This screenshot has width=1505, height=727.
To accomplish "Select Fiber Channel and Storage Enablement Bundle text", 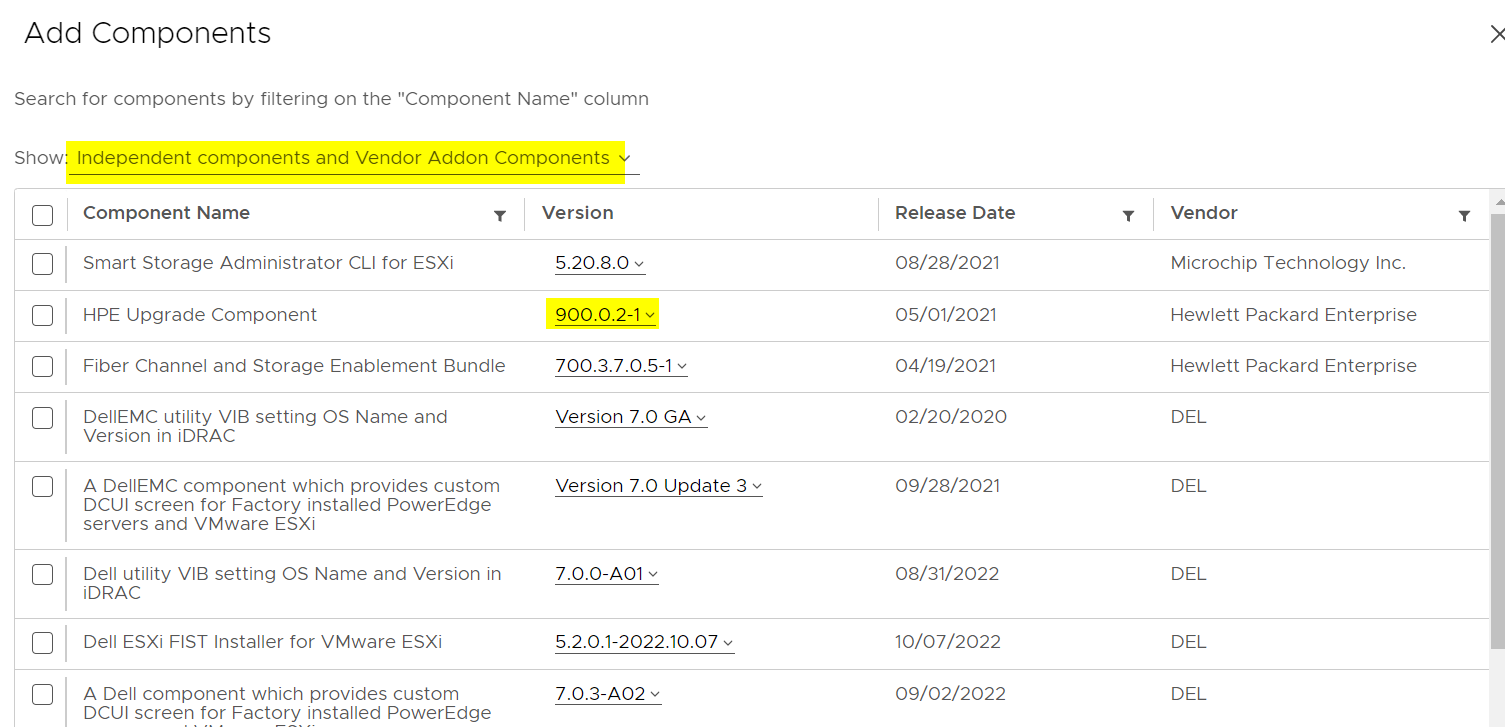I will click(294, 365).
